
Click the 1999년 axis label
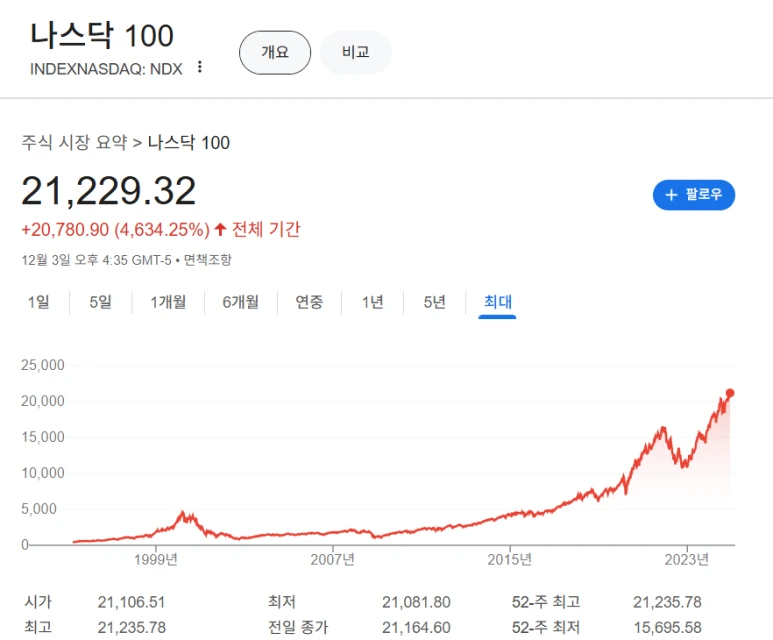(x=156, y=560)
